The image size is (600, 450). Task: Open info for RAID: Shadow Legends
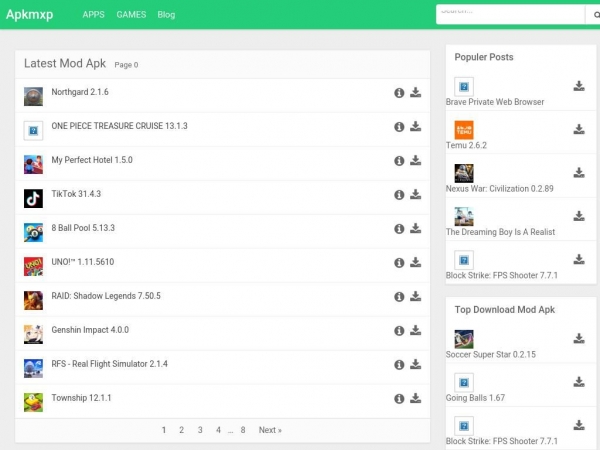399,297
